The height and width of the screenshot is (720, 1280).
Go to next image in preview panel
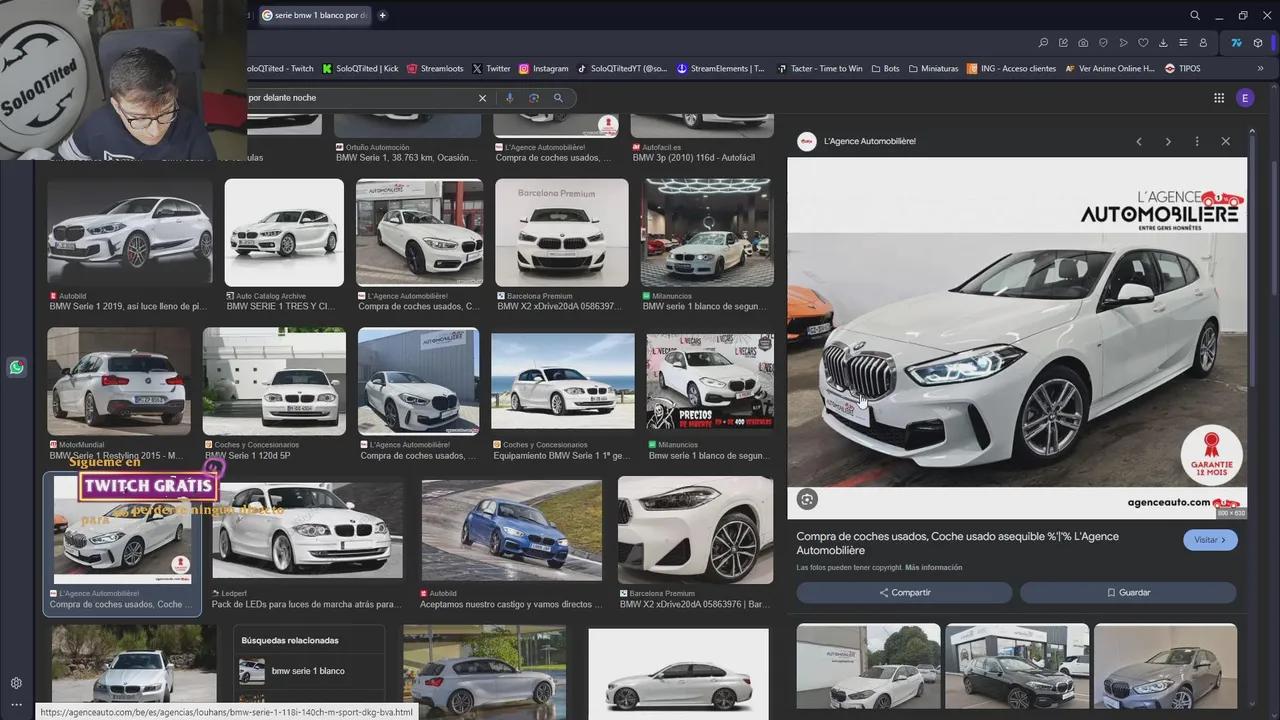(1167, 142)
